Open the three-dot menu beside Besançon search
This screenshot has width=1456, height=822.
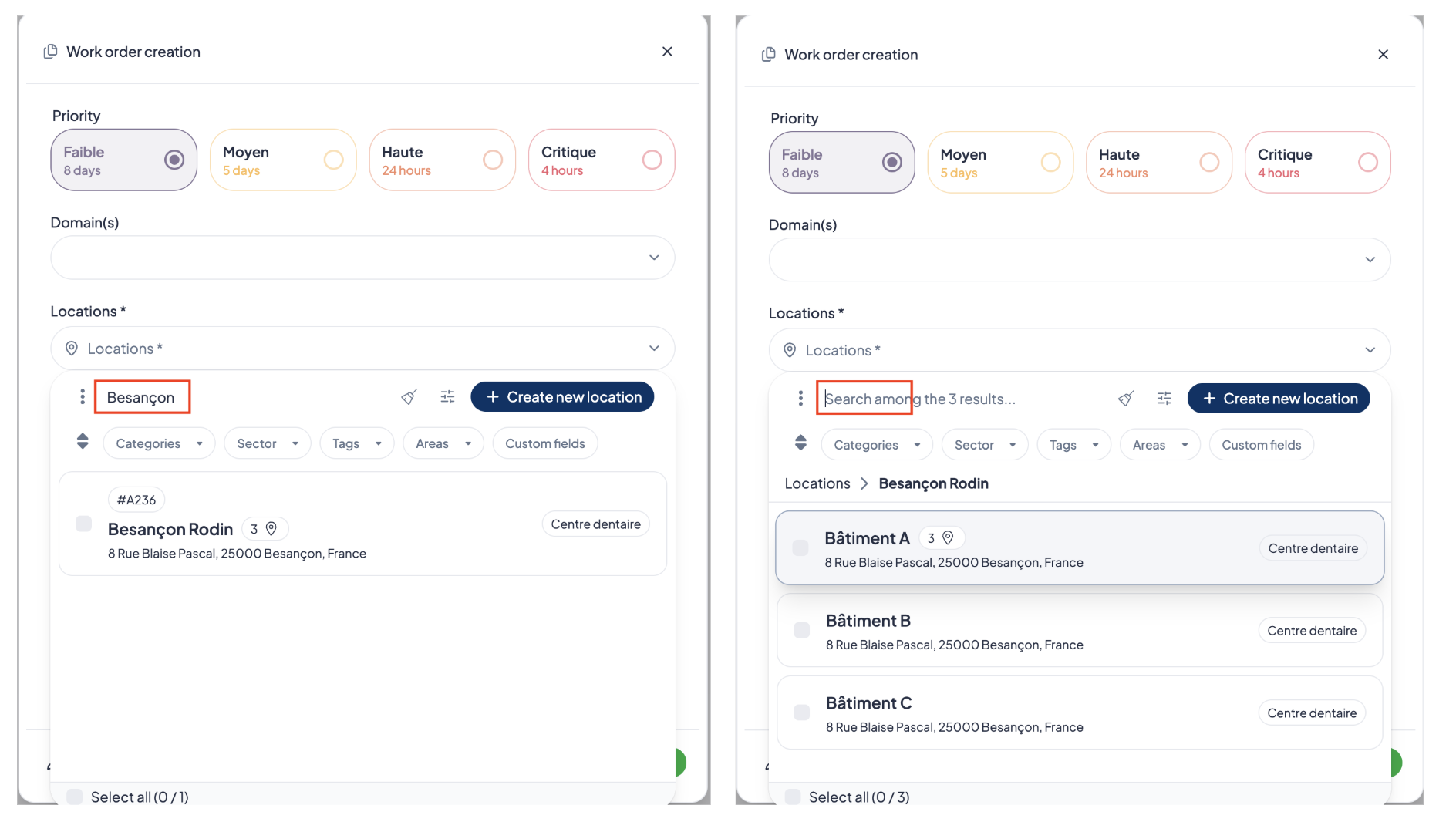click(x=83, y=397)
